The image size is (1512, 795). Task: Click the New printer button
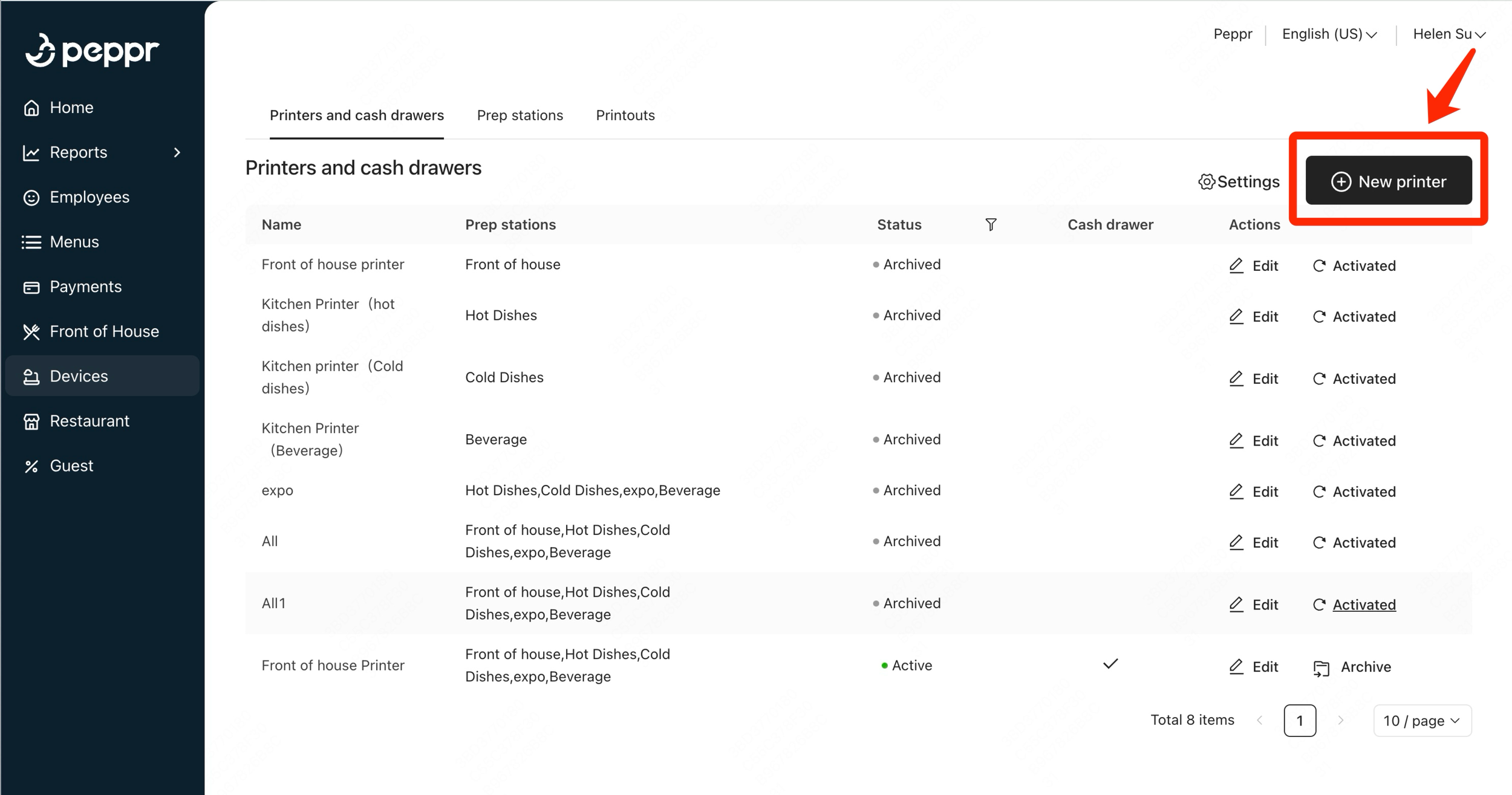tap(1388, 181)
